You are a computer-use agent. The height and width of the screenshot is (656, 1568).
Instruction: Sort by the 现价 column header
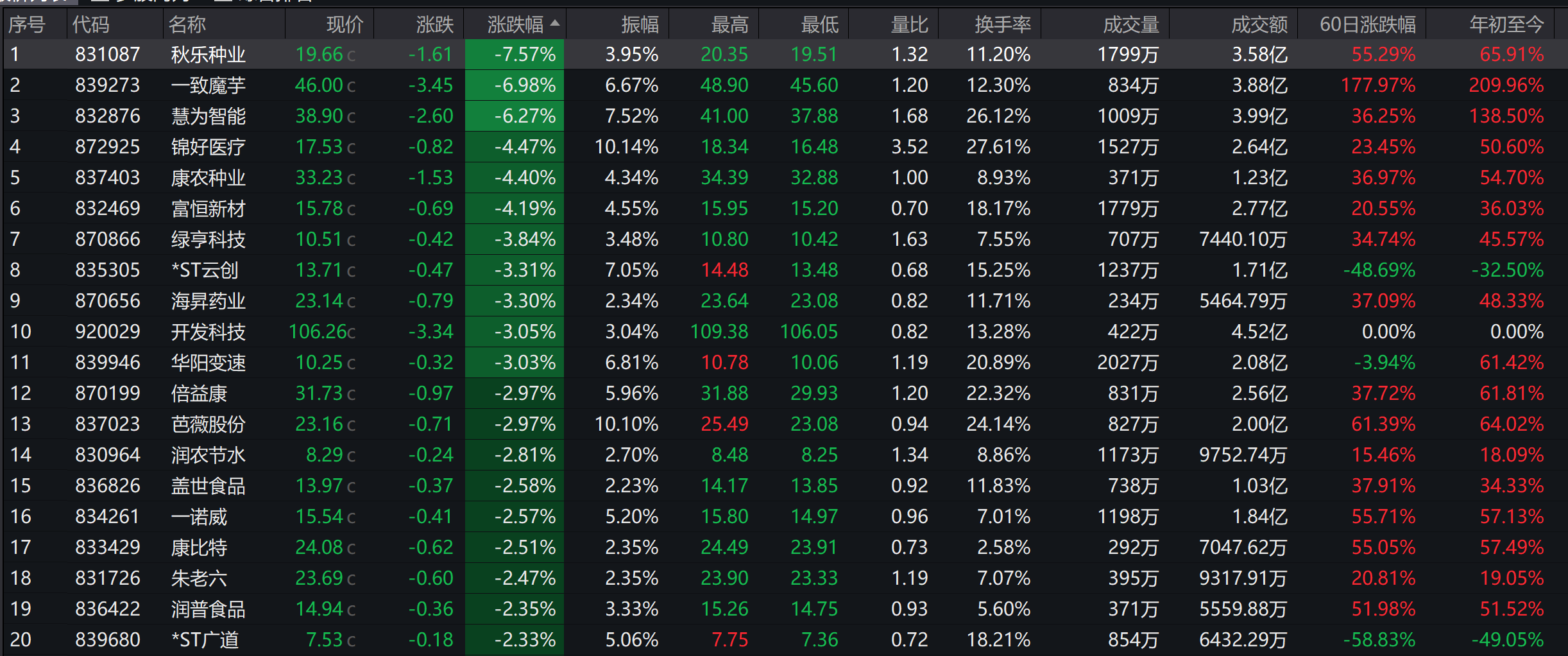(x=345, y=24)
